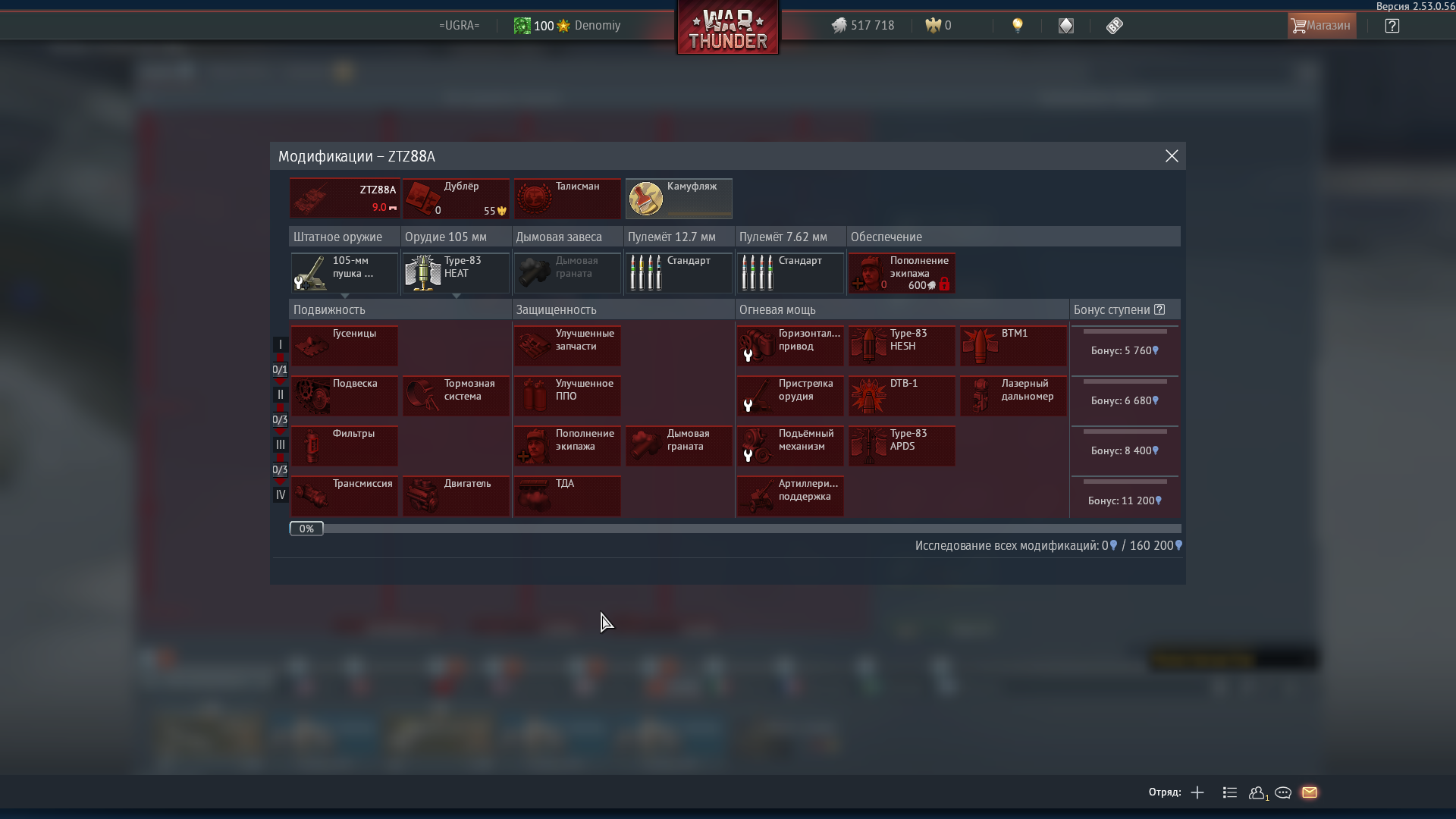Add squad member plus icon

coord(1197,792)
